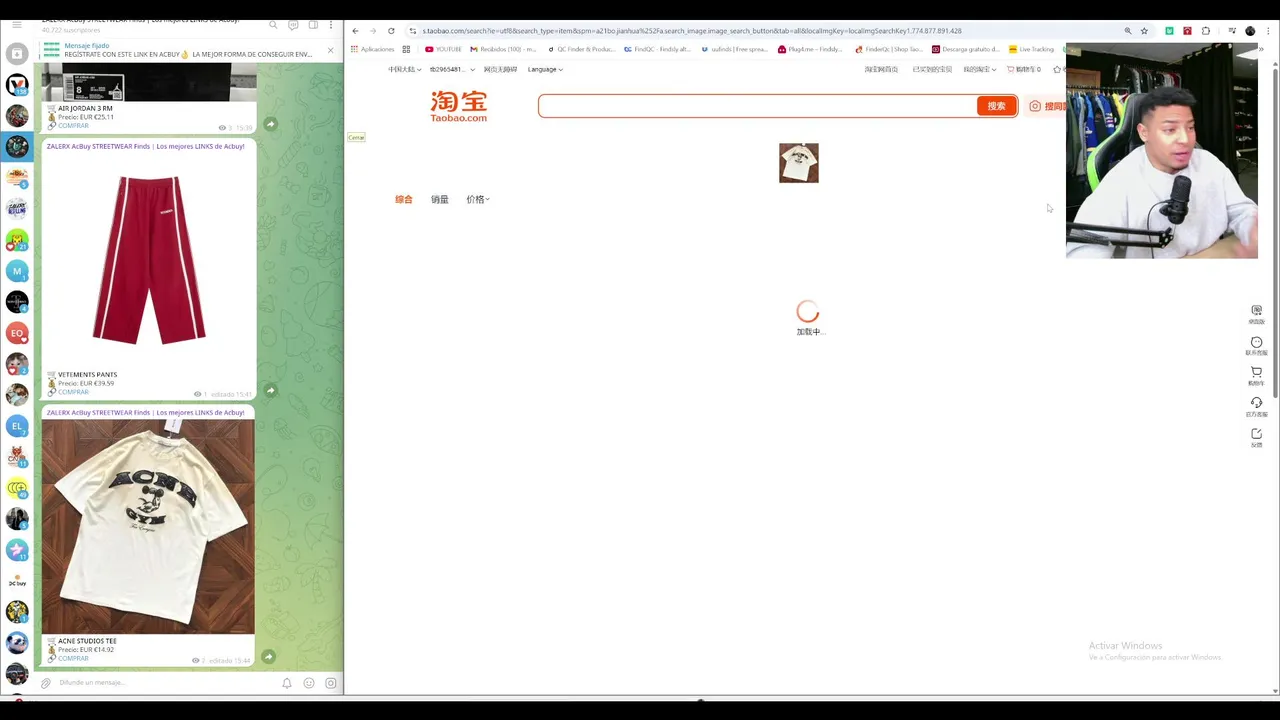Open the M avatar chat

[17, 271]
